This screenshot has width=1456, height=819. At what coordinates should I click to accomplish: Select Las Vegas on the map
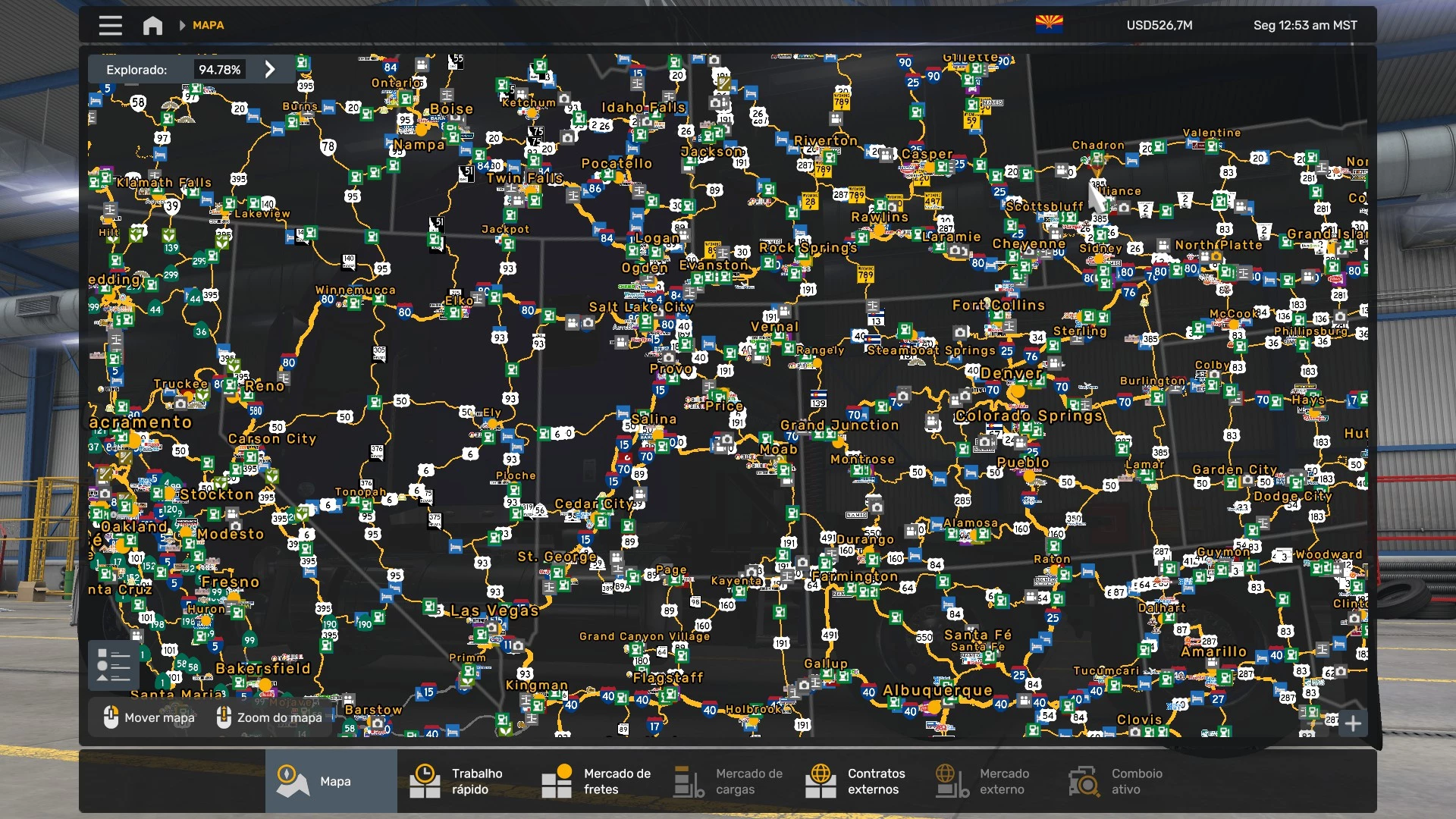pos(494,610)
